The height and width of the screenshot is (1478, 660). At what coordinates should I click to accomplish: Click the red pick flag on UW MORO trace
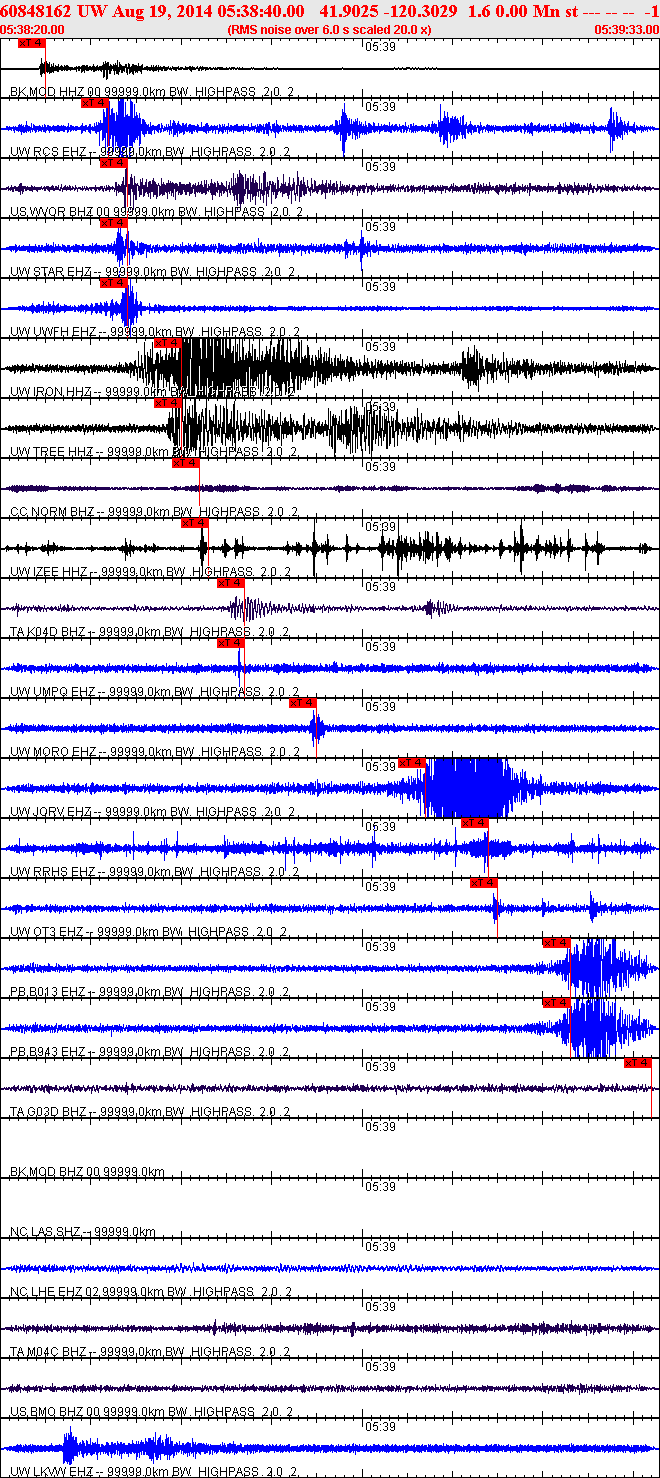[303, 703]
